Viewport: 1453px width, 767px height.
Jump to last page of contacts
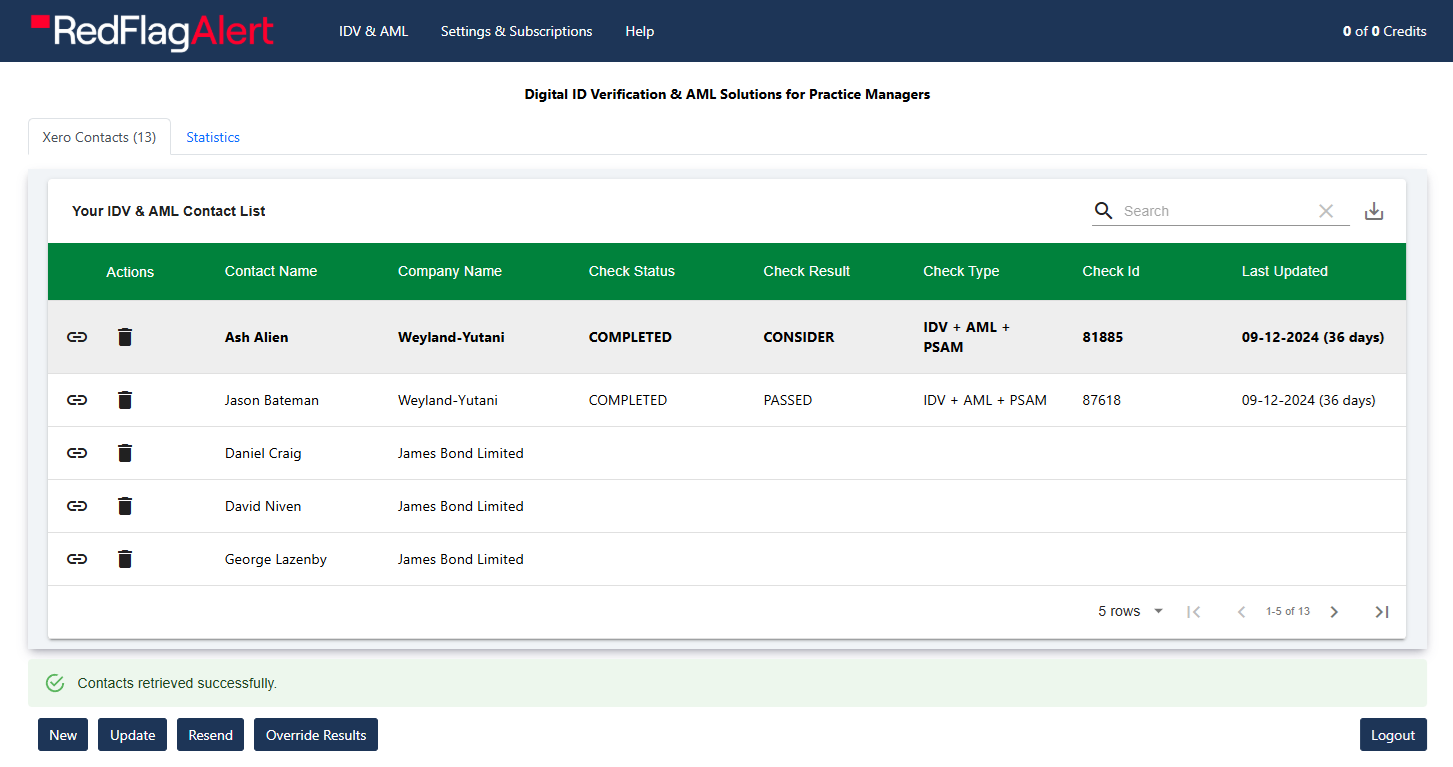[1382, 612]
